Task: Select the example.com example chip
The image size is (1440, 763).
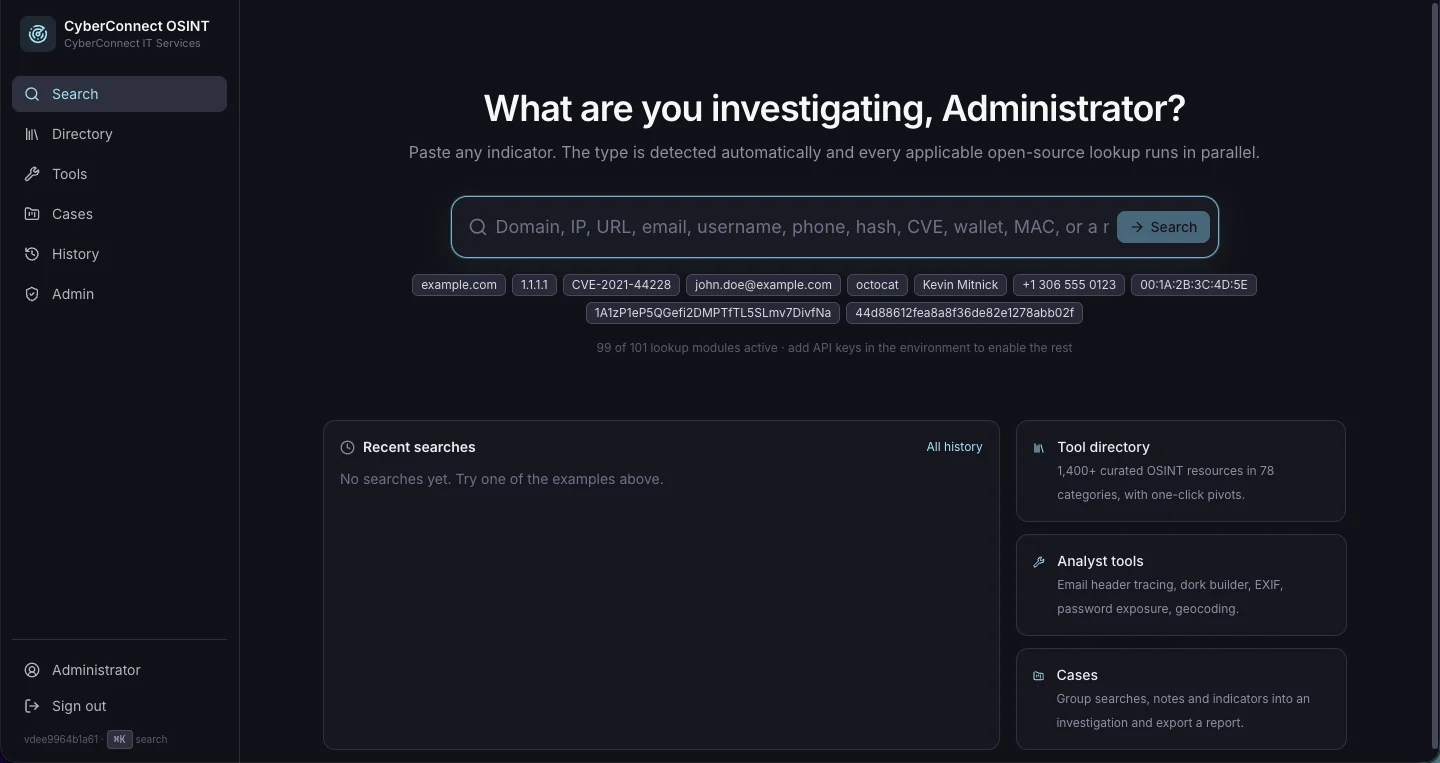Action: pyautogui.click(x=459, y=285)
